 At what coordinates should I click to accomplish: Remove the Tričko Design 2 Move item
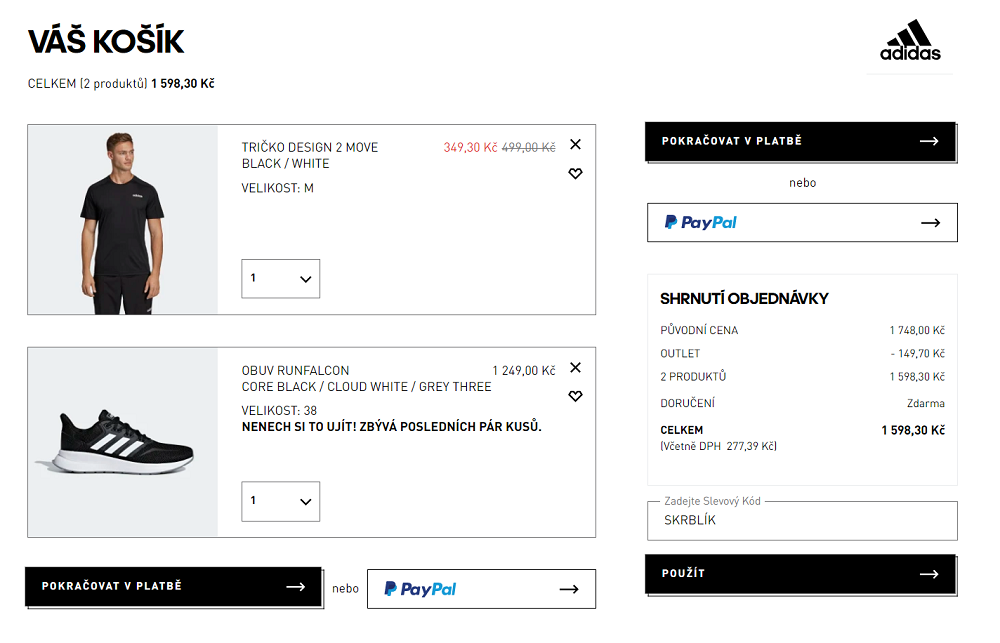coord(575,145)
